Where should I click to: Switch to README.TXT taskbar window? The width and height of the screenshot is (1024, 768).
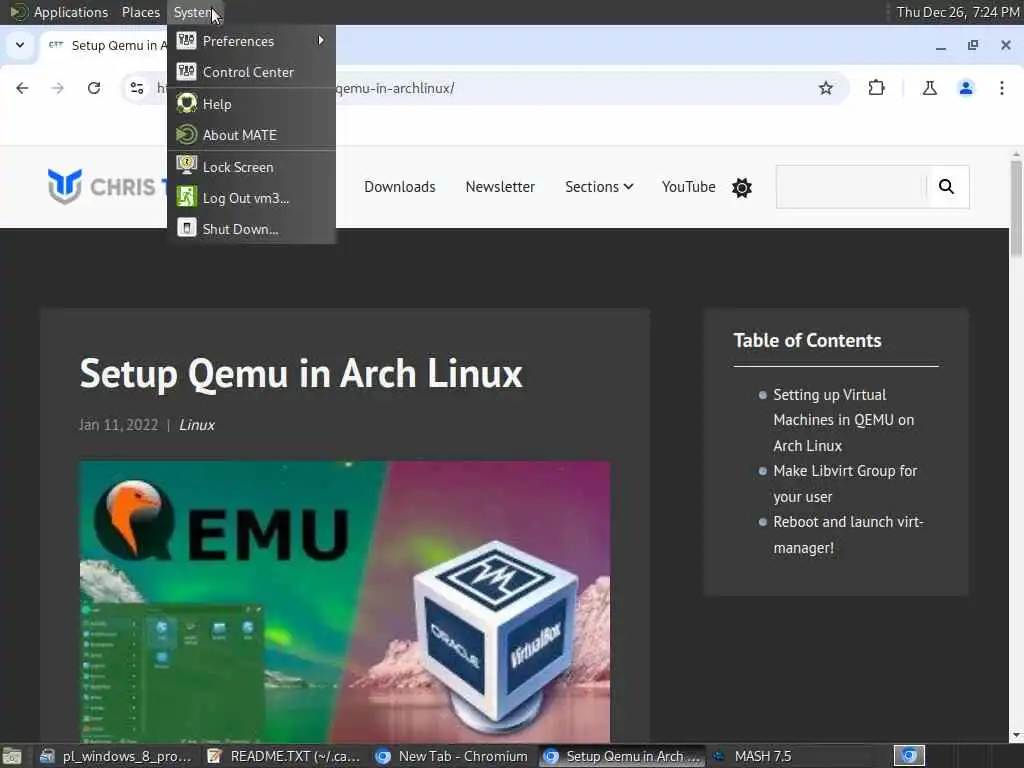point(284,756)
